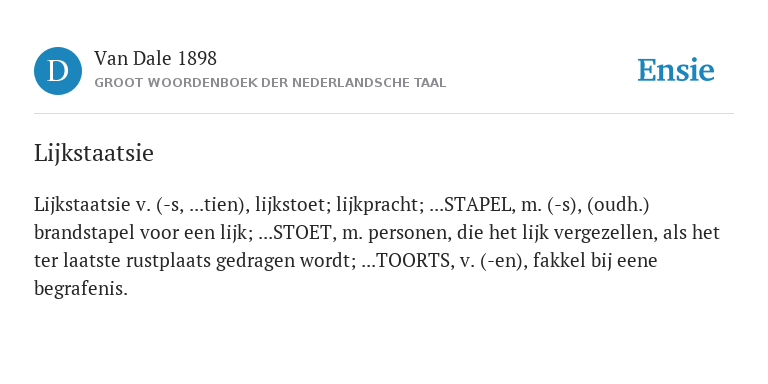Image resolution: width=768 pixels, height=384 pixels.
Task: Select the Van Dale 1898 title
Action: click(155, 59)
